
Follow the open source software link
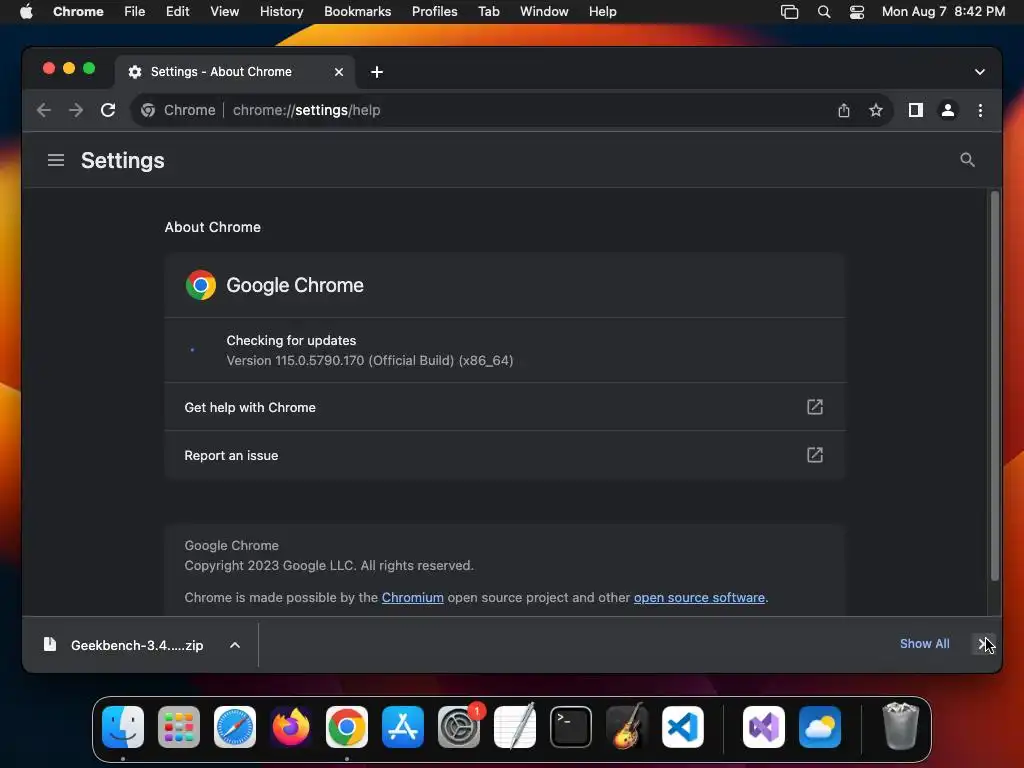click(x=699, y=598)
